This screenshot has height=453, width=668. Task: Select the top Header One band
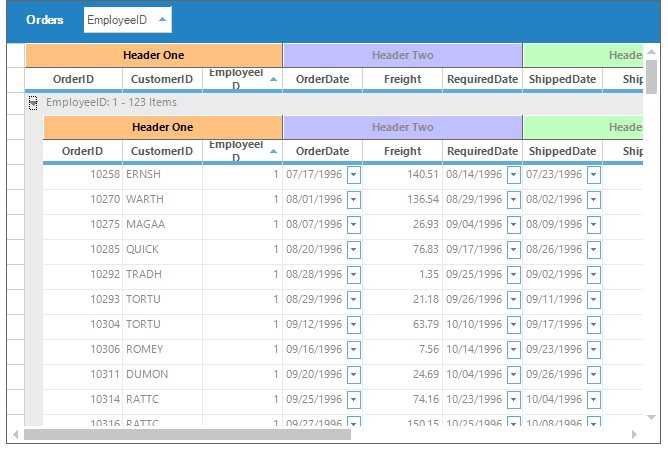click(x=153, y=55)
